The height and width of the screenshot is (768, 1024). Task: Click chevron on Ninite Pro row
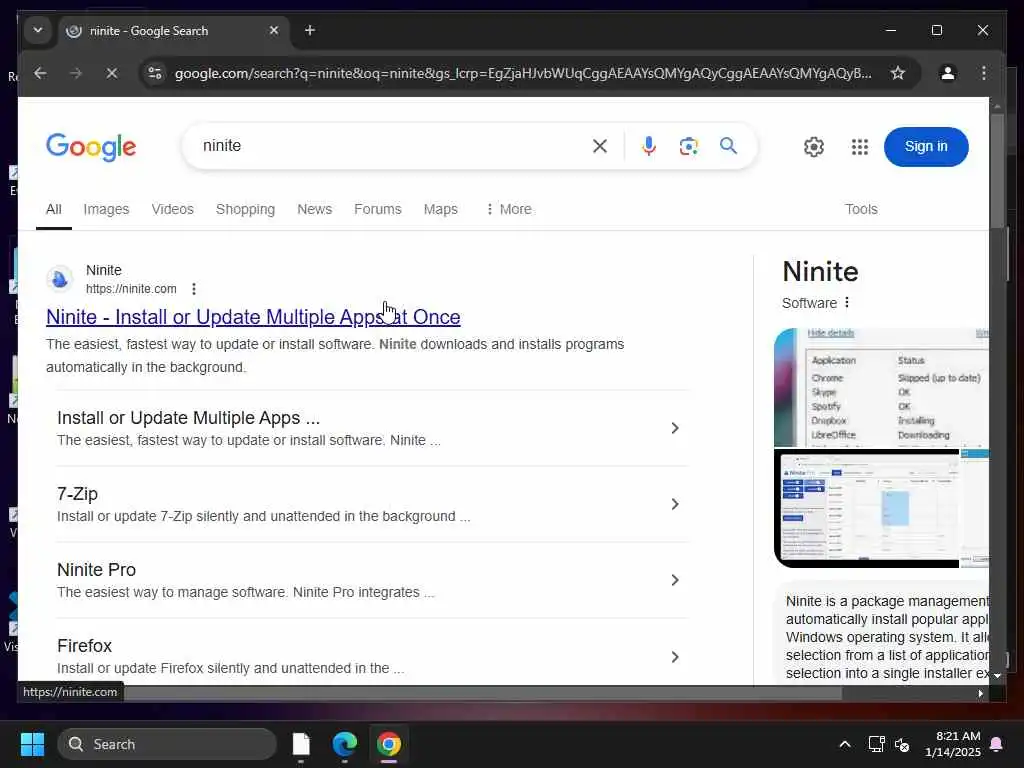coord(675,580)
